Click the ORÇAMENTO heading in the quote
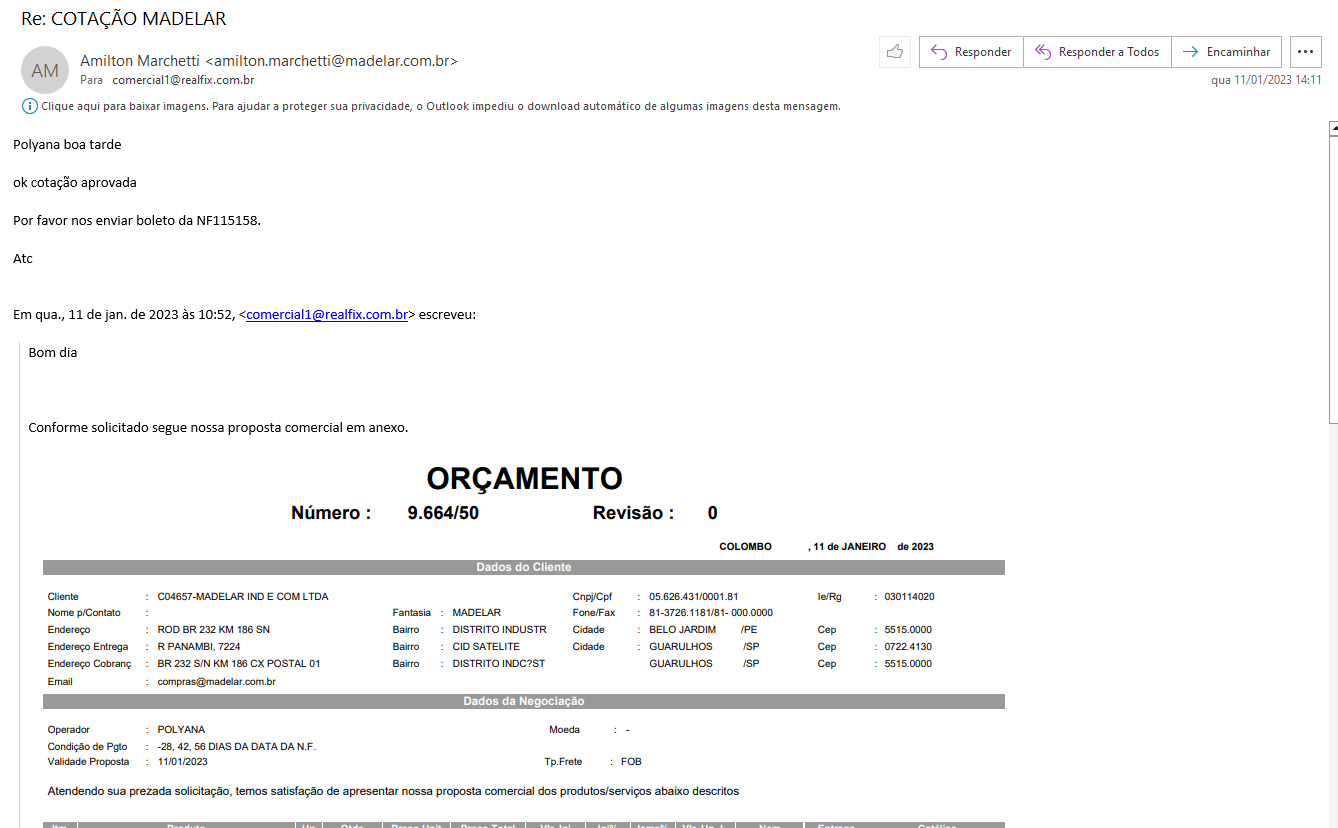 point(524,479)
